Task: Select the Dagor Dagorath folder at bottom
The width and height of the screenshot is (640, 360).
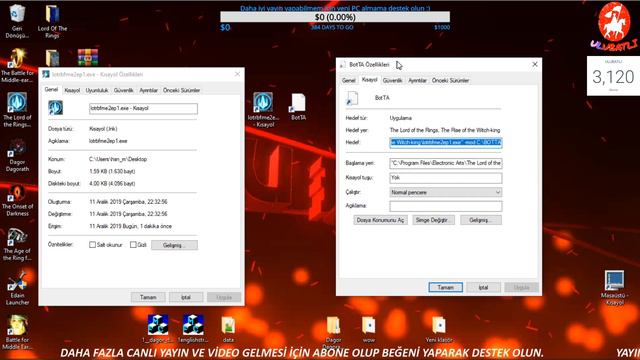Action: [333, 330]
